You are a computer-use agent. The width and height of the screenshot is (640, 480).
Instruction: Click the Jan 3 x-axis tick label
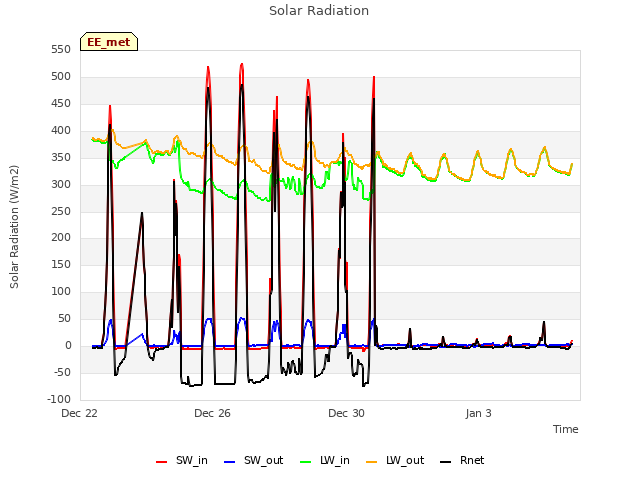coord(478,413)
